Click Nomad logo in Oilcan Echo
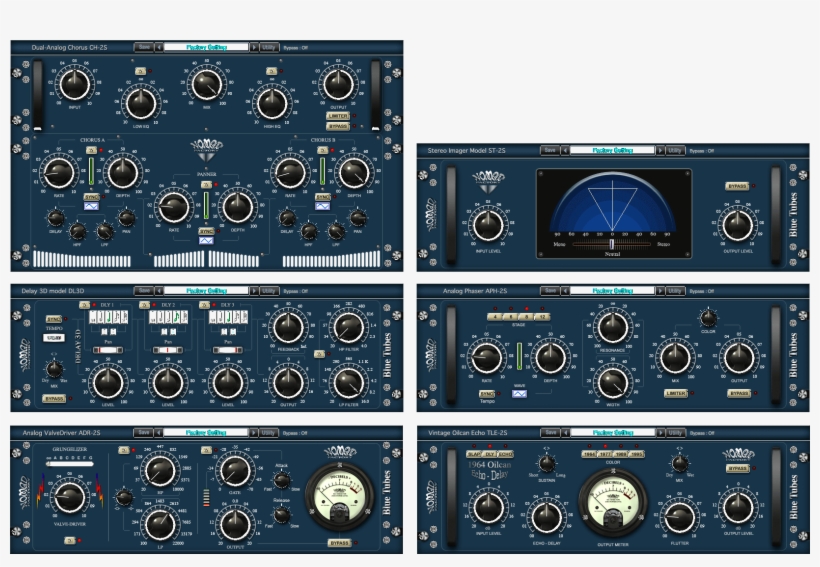The height and width of the screenshot is (567, 820). point(738,453)
